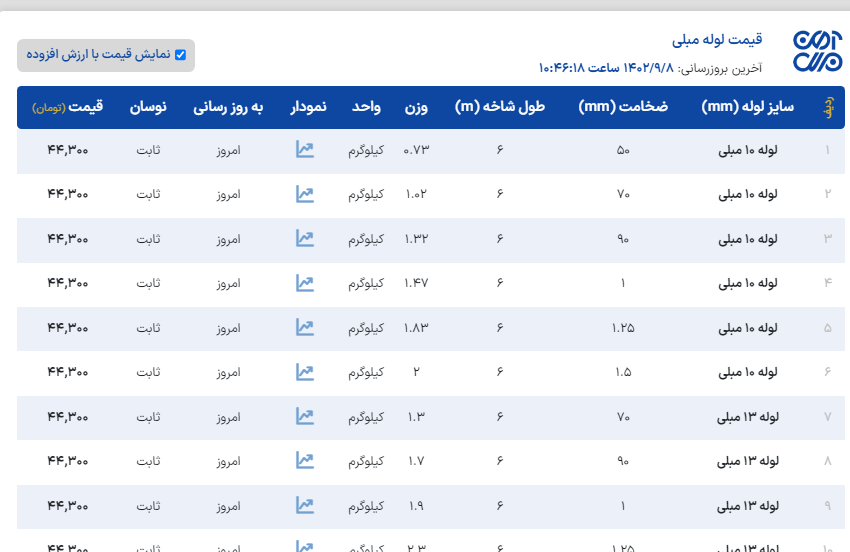This screenshot has width=850, height=552.
Task: Open chart icon for row 9 (weight 1.9)
Action: coord(305,505)
